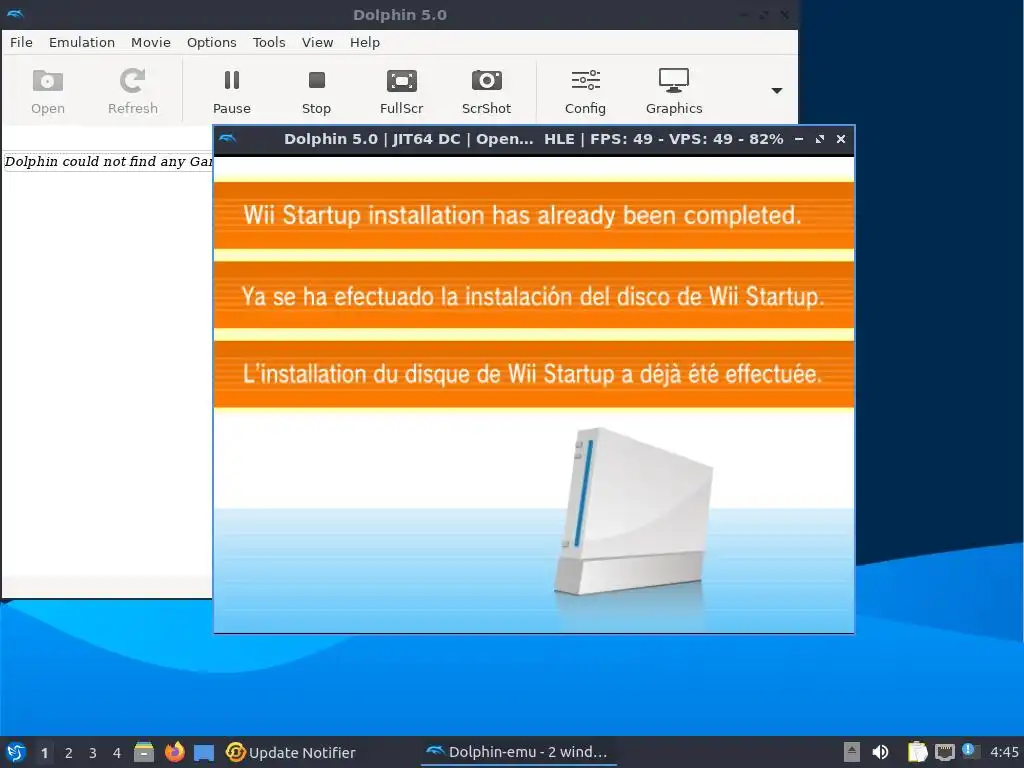Close the Dolphin game render window

841,139
